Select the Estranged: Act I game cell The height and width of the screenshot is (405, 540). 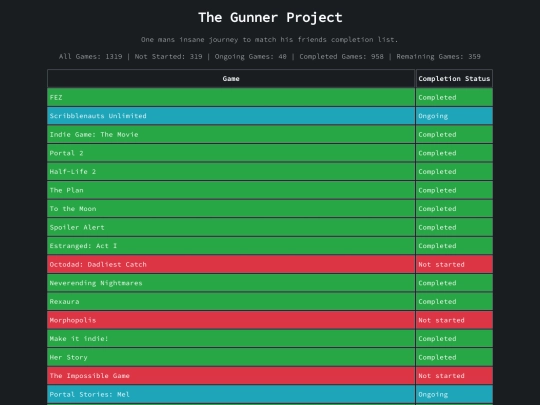coord(231,246)
